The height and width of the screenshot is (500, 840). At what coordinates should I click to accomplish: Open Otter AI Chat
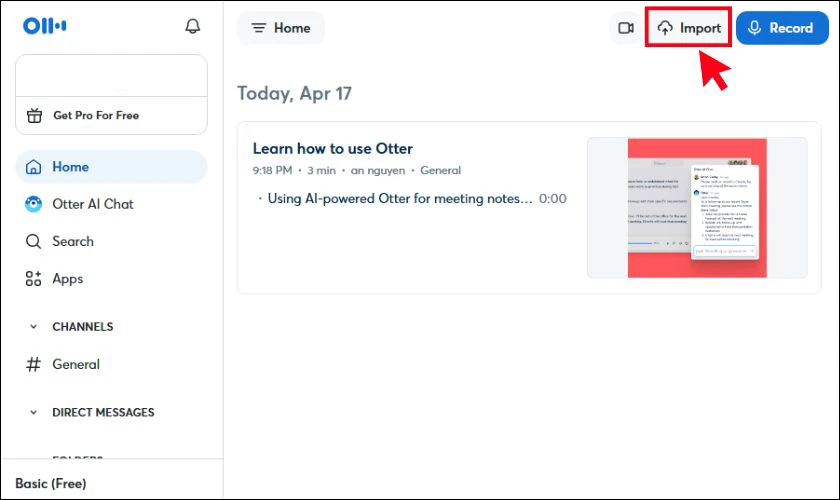click(111, 204)
